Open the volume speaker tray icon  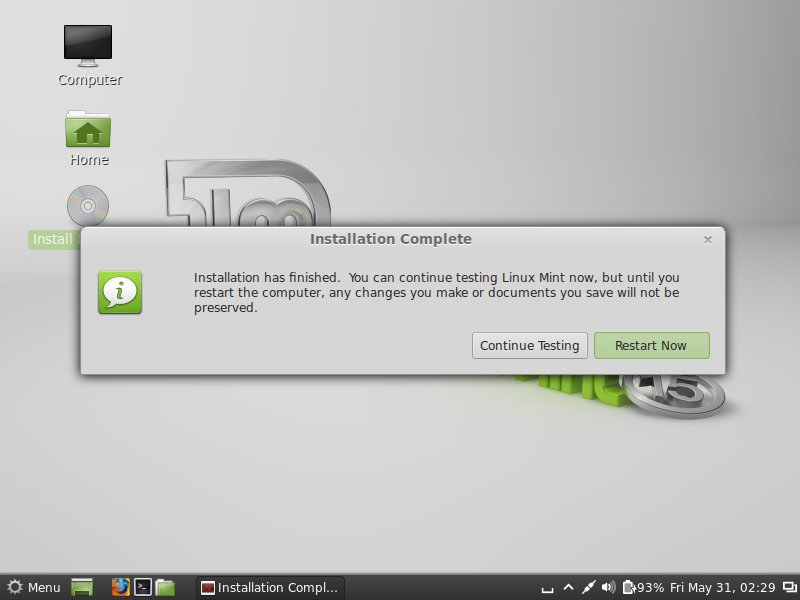[x=608, y=587]
